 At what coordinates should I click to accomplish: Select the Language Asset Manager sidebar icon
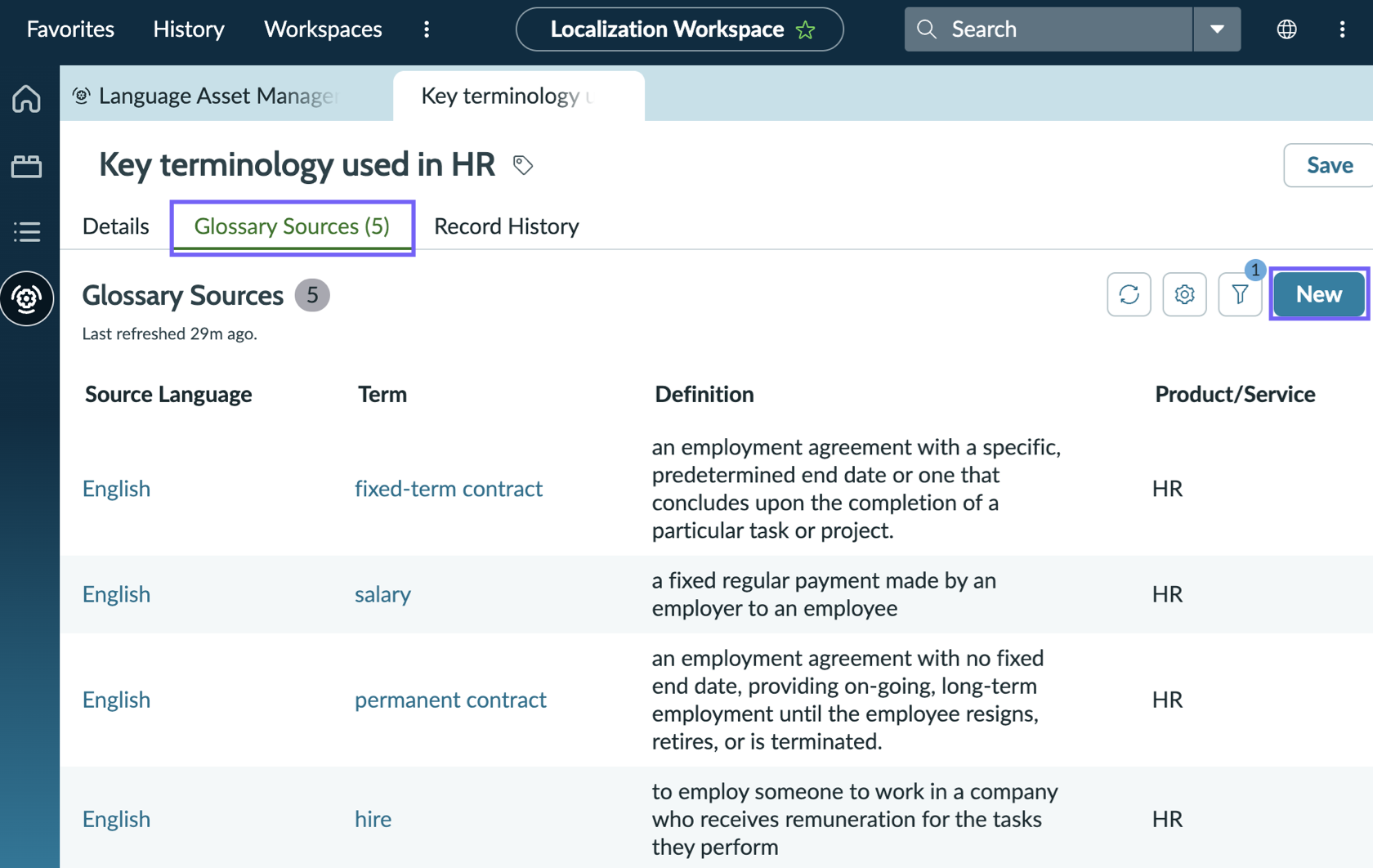pyautogui.click(x=27, y=298)
